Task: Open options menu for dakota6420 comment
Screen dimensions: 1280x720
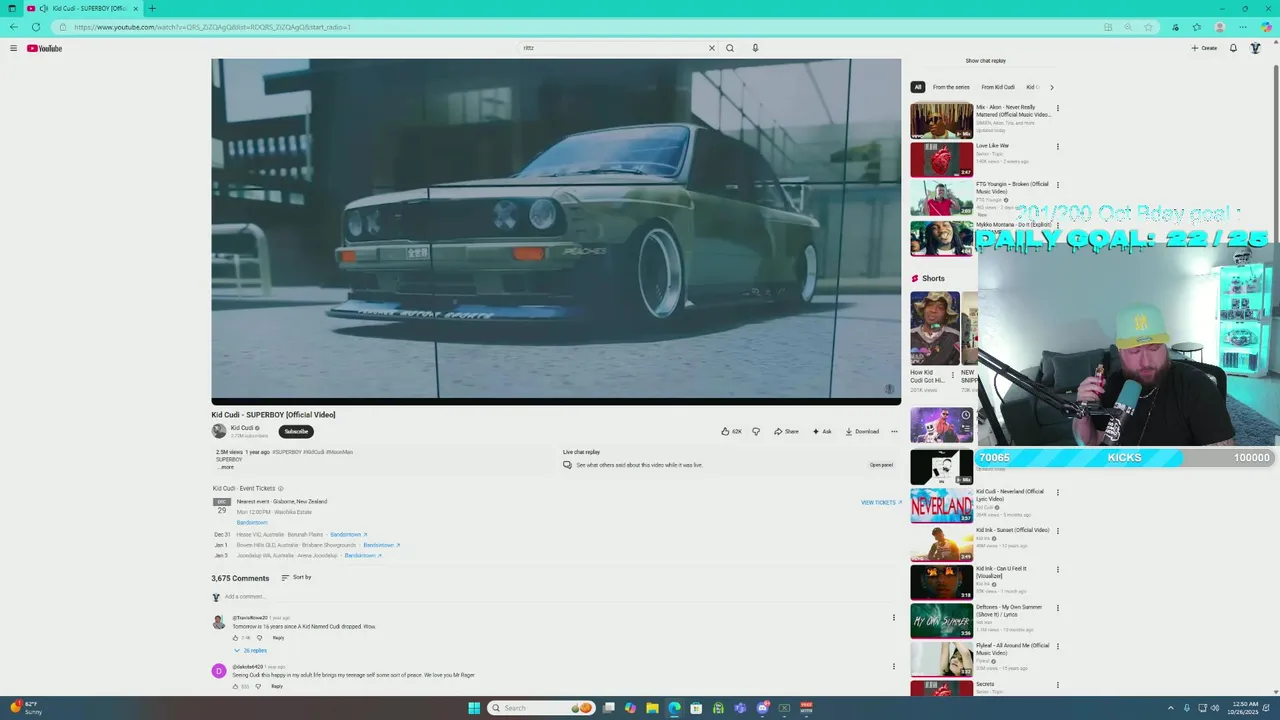Action: click(x=894, y=666)
